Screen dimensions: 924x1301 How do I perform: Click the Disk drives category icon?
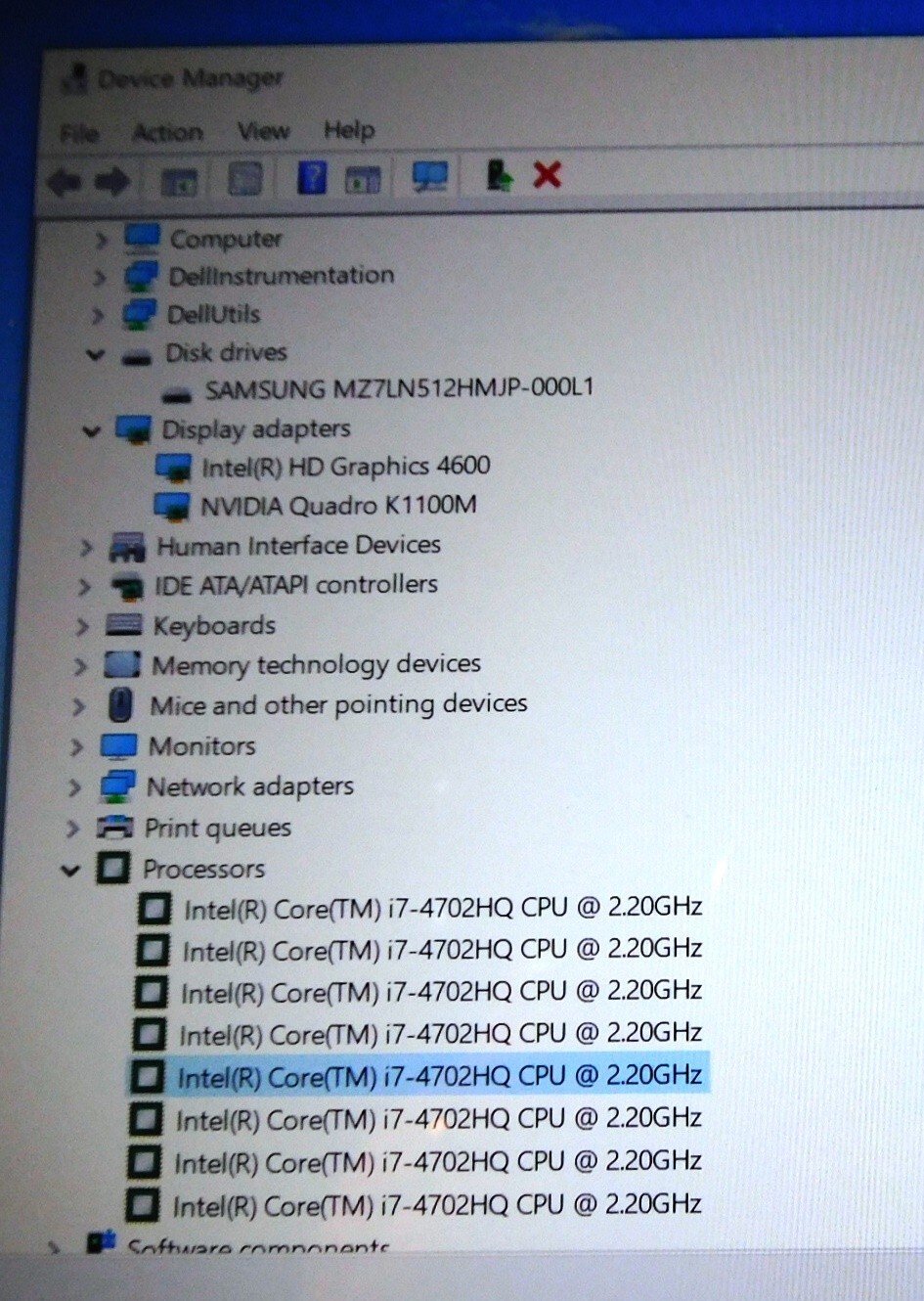coord(136,356)
